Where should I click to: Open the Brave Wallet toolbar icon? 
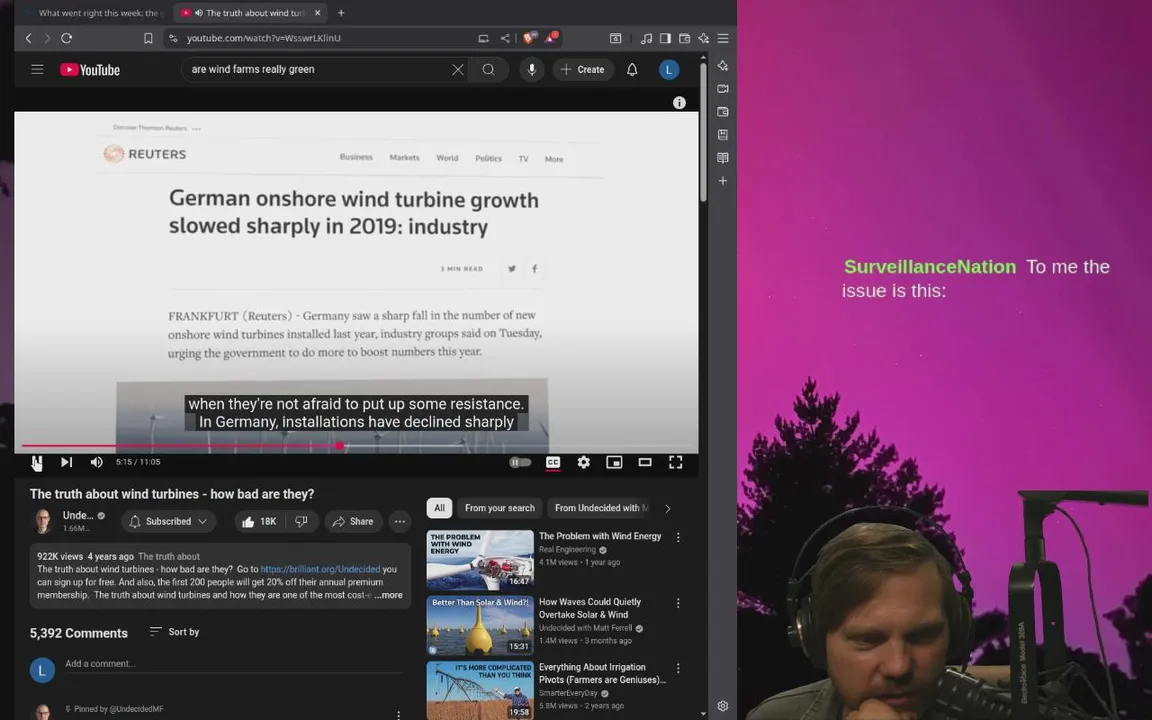[684, 38]
